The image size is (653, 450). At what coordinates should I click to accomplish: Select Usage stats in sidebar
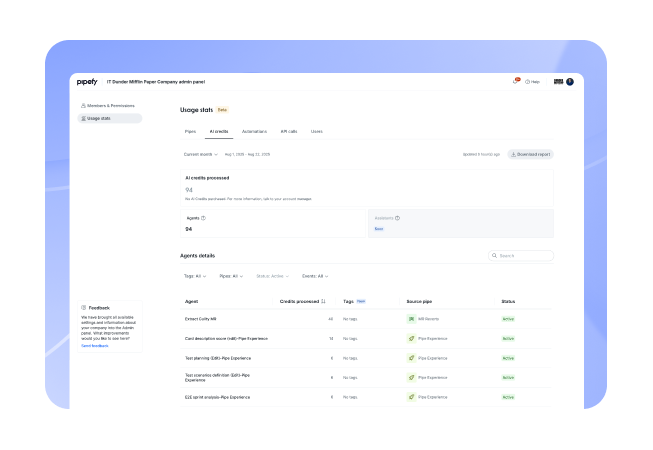pyautogui.click(x=110, y=119)
